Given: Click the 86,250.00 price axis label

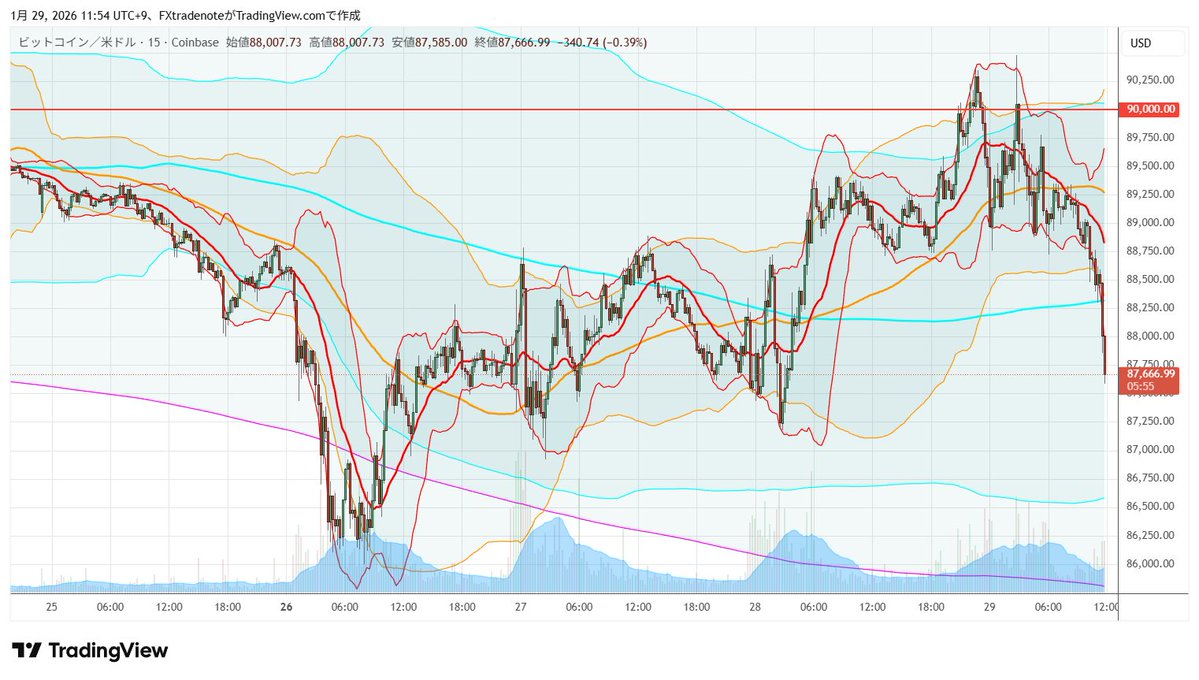Looking at the screenshot, I should 1150,535.
